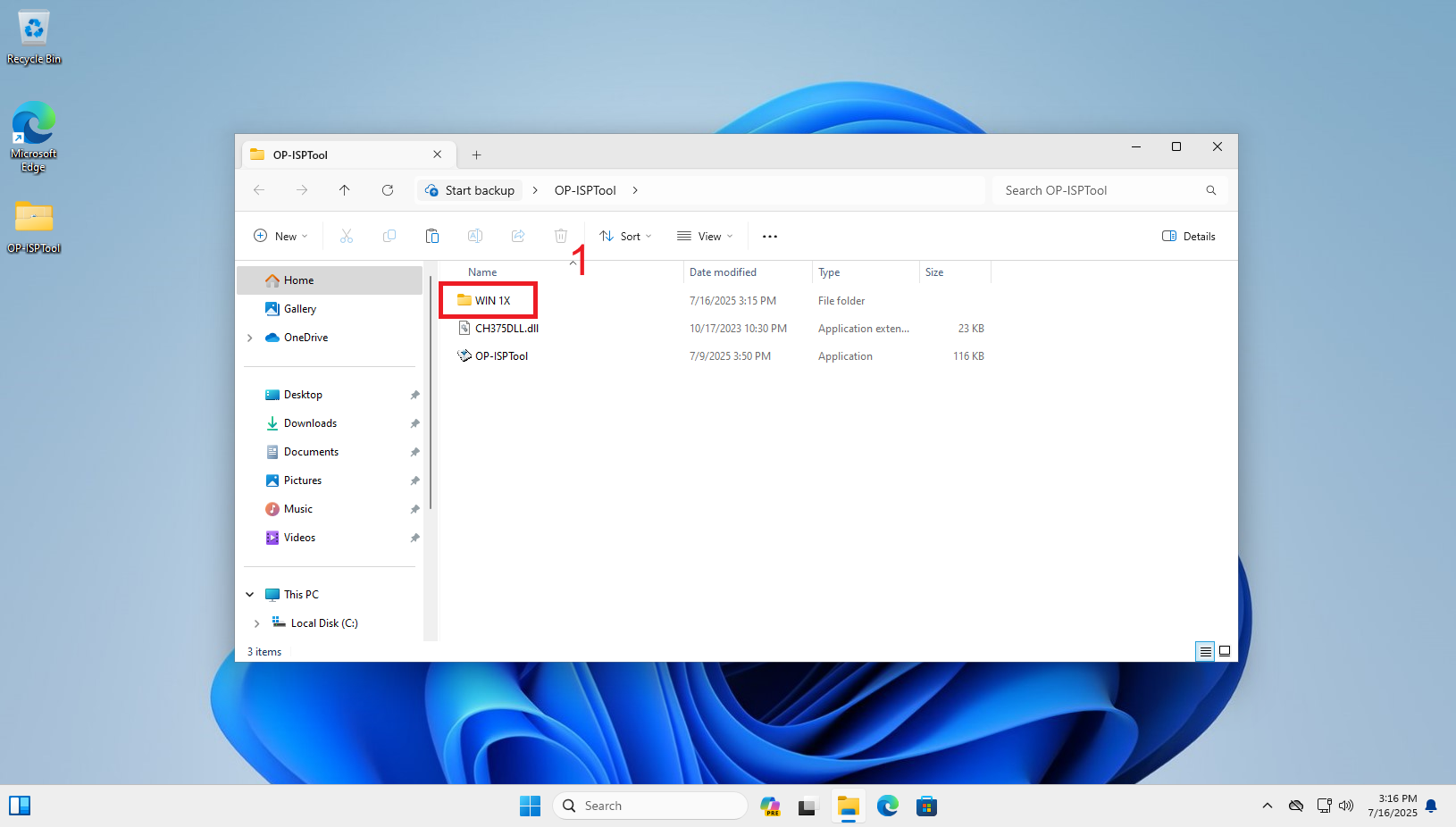Screen dimensions: 1456x827
Task: Switch to large thumbnails view toggle
Action: click(x=1225, y=652)
